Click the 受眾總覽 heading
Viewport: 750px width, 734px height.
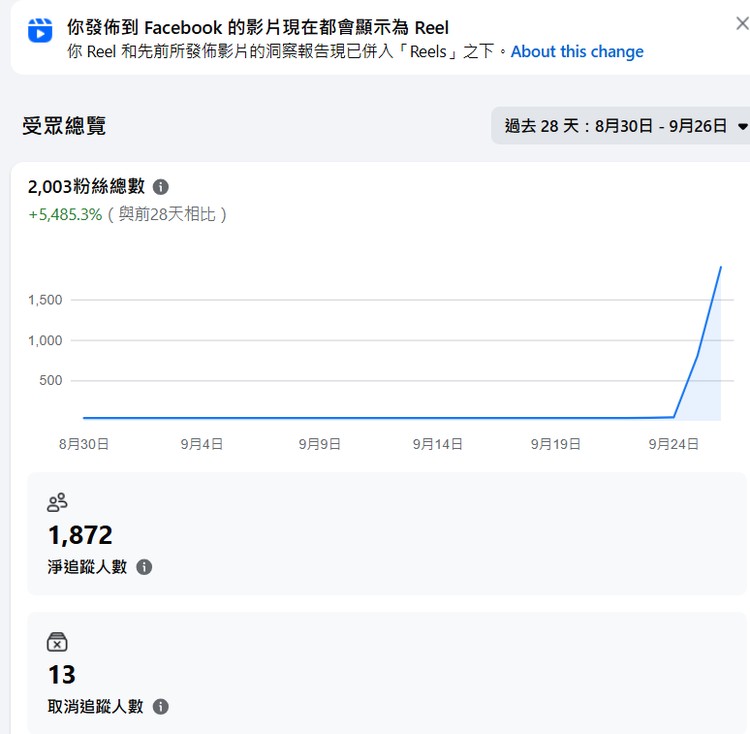click(64, 126)
